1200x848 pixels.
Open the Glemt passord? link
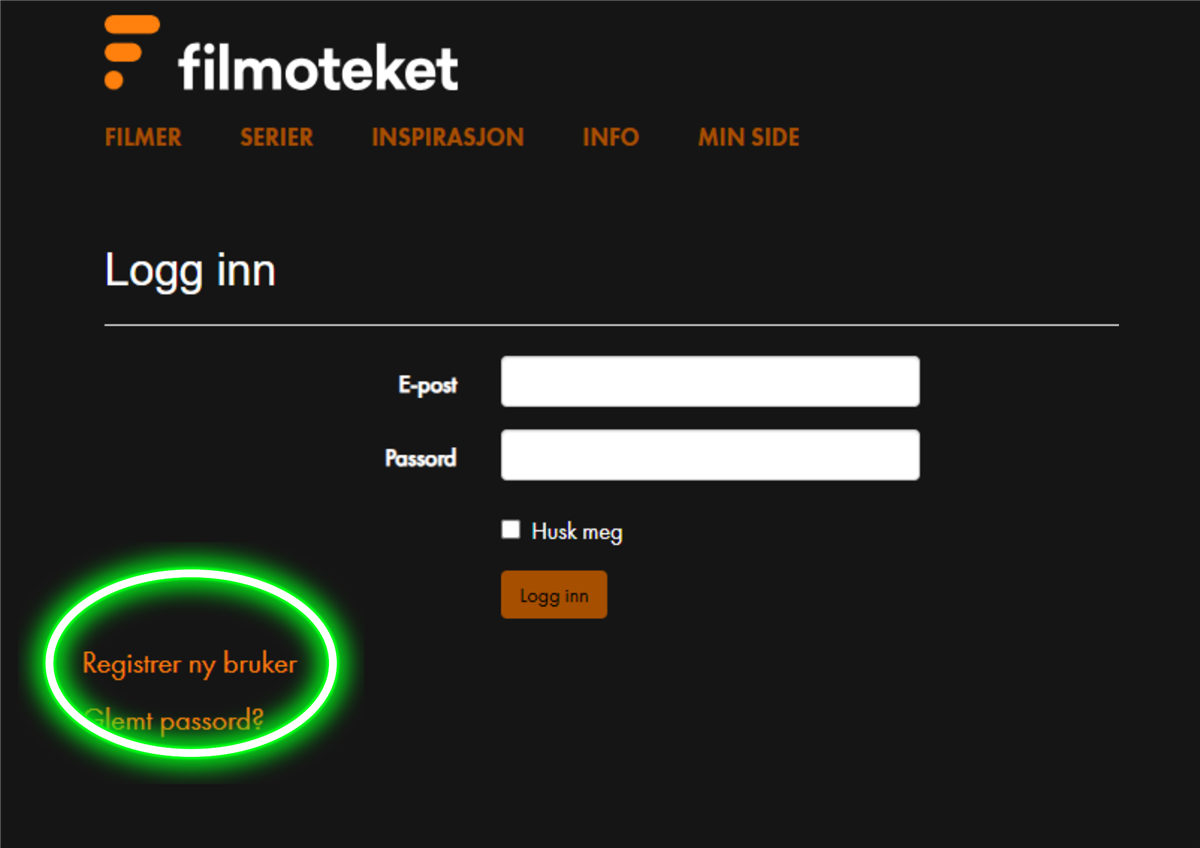pos(175,719)
